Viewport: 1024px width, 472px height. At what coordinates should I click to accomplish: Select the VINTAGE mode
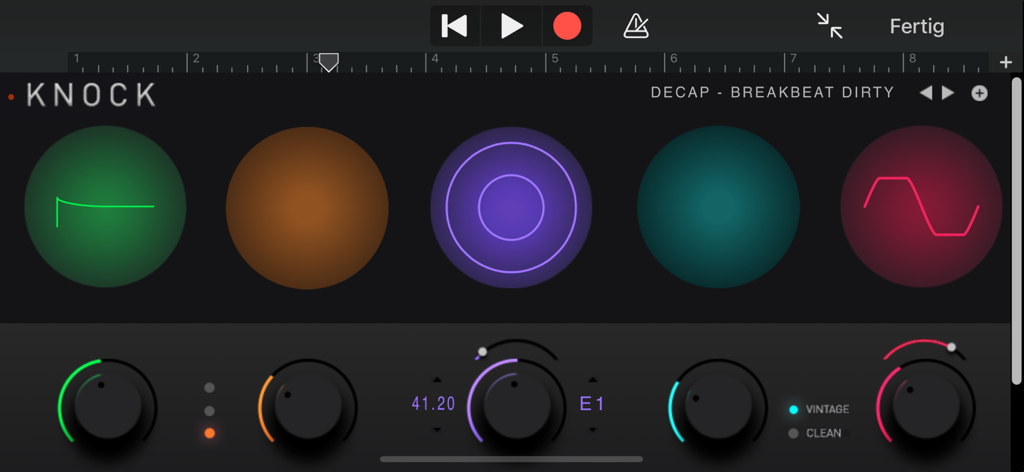pos(819,409)
